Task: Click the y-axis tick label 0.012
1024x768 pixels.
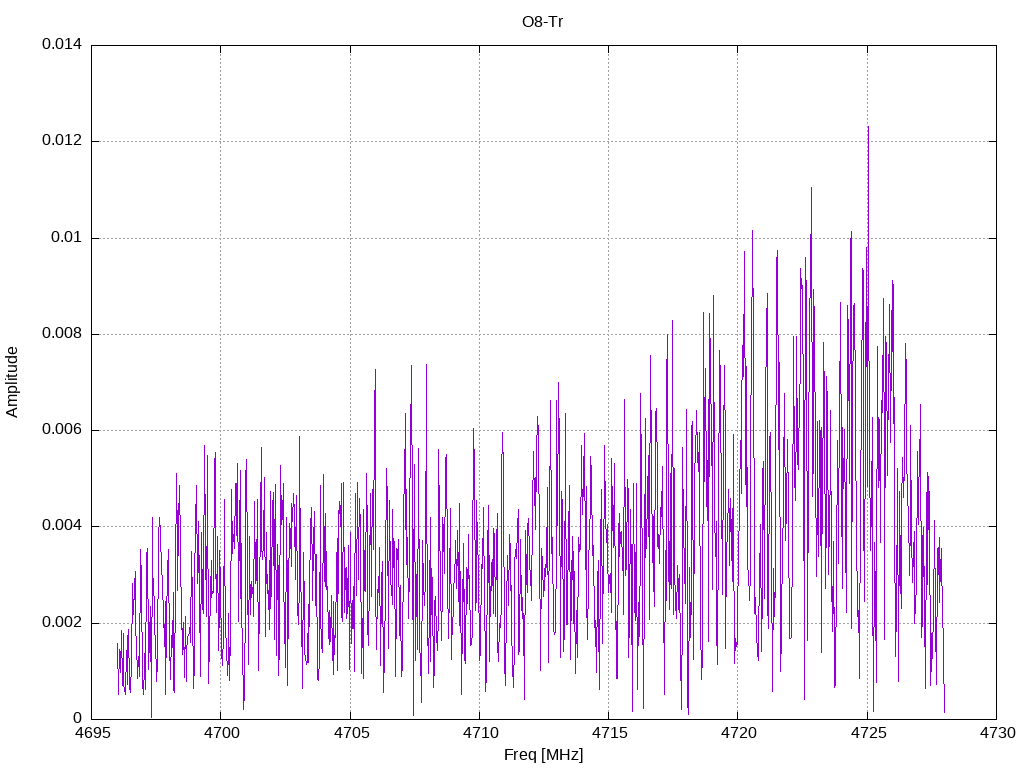Action: 62,140
